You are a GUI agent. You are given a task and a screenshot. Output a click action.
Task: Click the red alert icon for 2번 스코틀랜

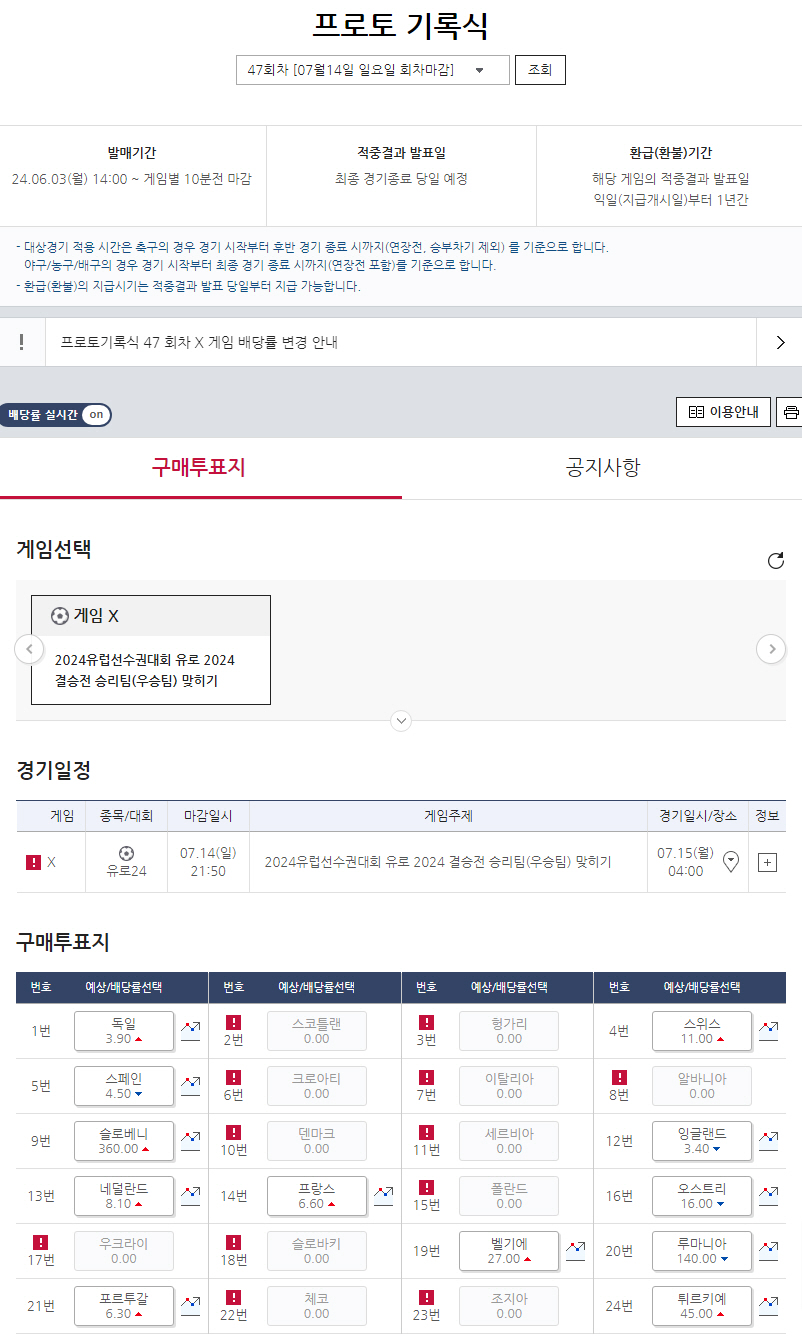(x=233, y=1022)
